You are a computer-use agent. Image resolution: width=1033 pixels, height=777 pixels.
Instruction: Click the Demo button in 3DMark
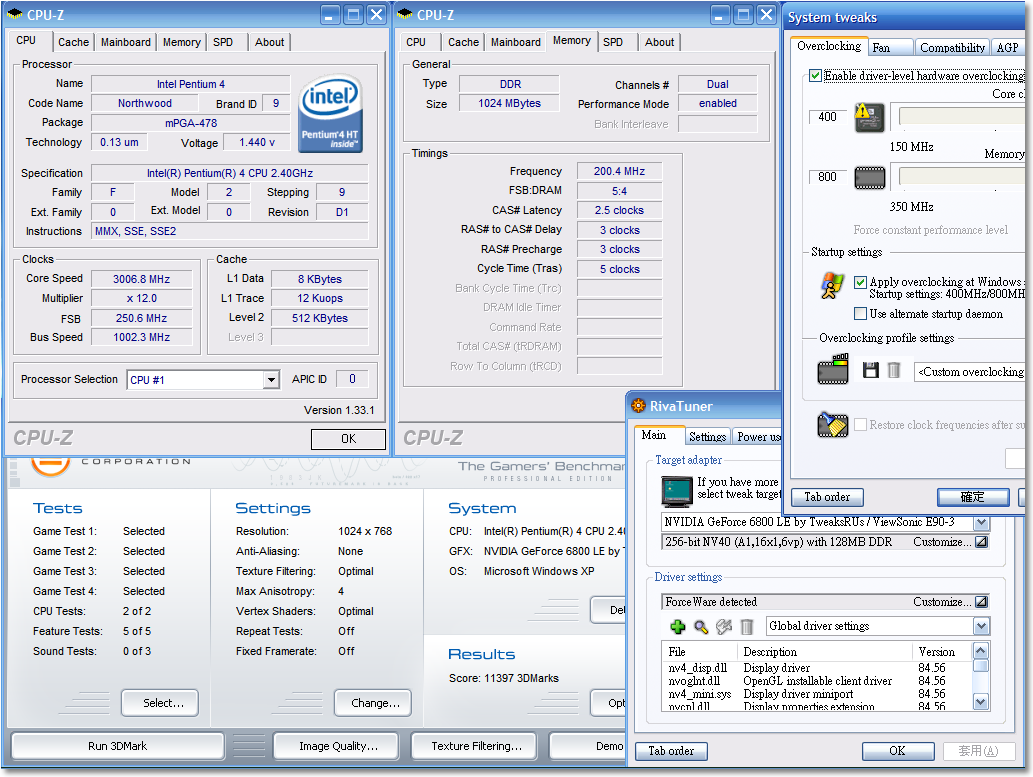(x=587, y=746)
